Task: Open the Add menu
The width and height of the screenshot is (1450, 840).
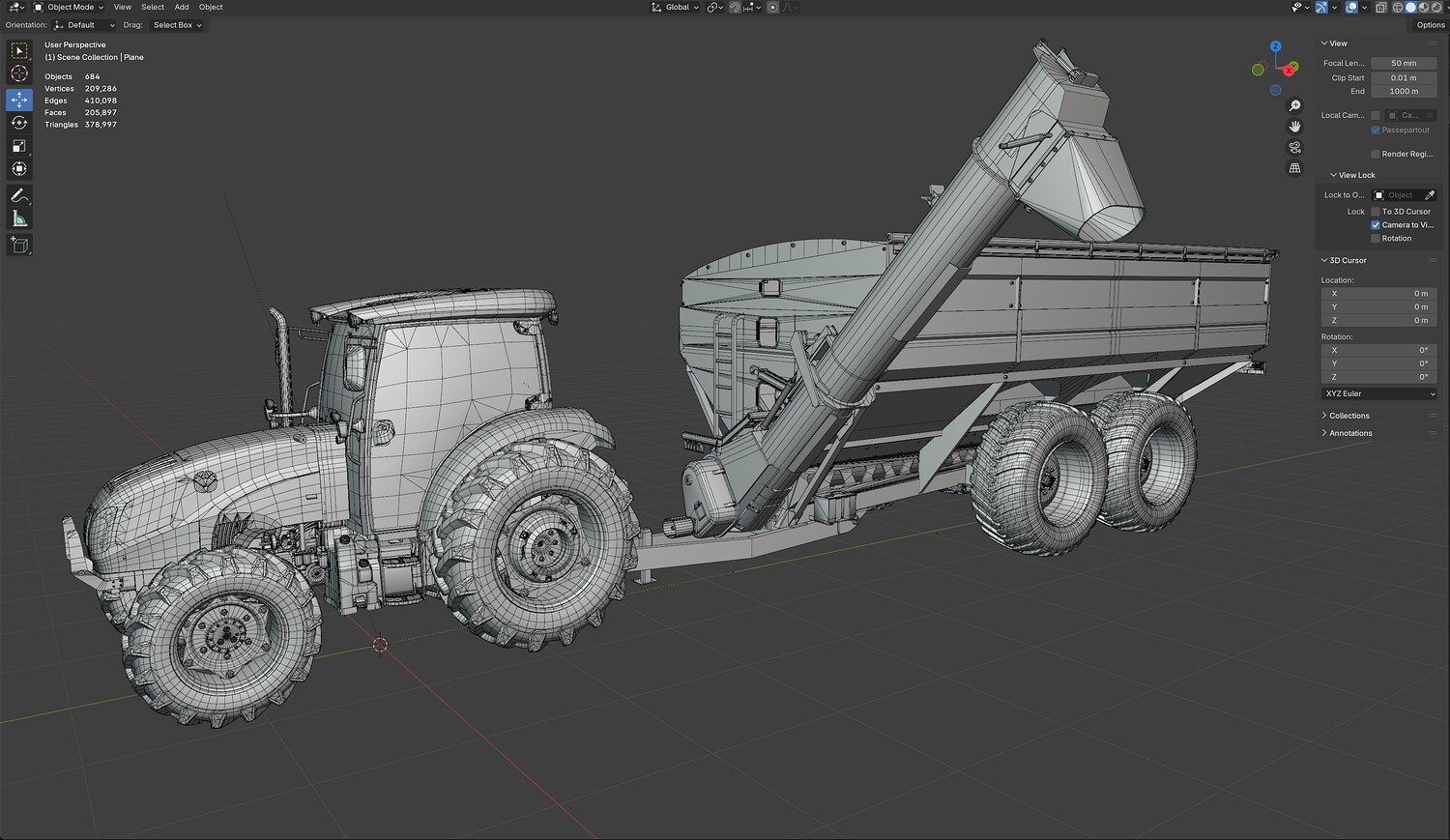Action: coord(182,7)
